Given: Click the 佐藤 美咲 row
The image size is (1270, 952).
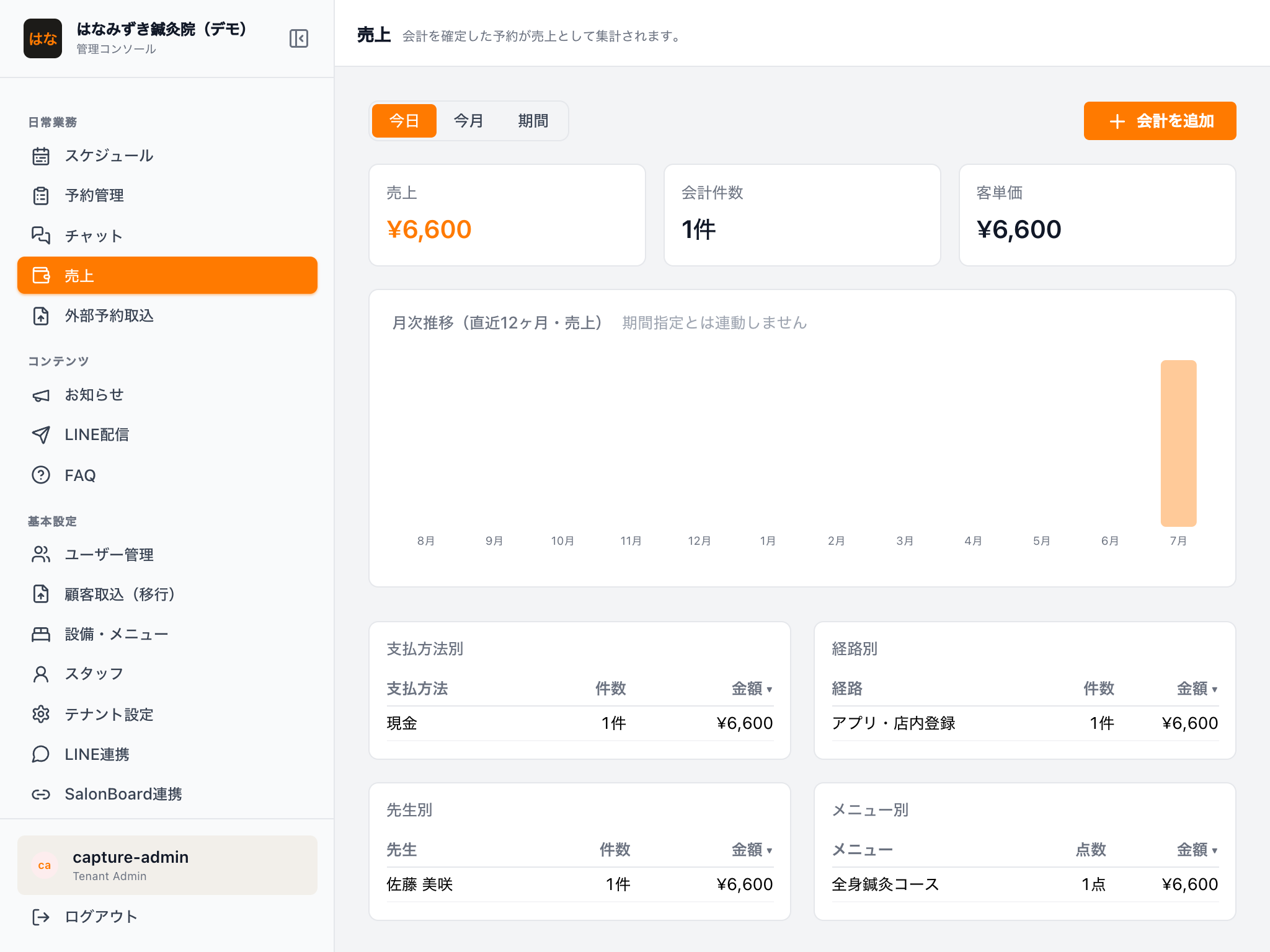Looking at the screenshot, I should tap(580, 884).
